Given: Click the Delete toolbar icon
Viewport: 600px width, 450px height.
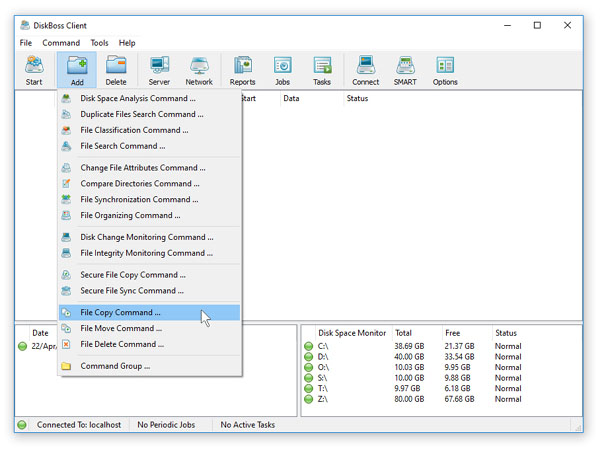Looking at the screenshot, I should click(x=116, y=70).
